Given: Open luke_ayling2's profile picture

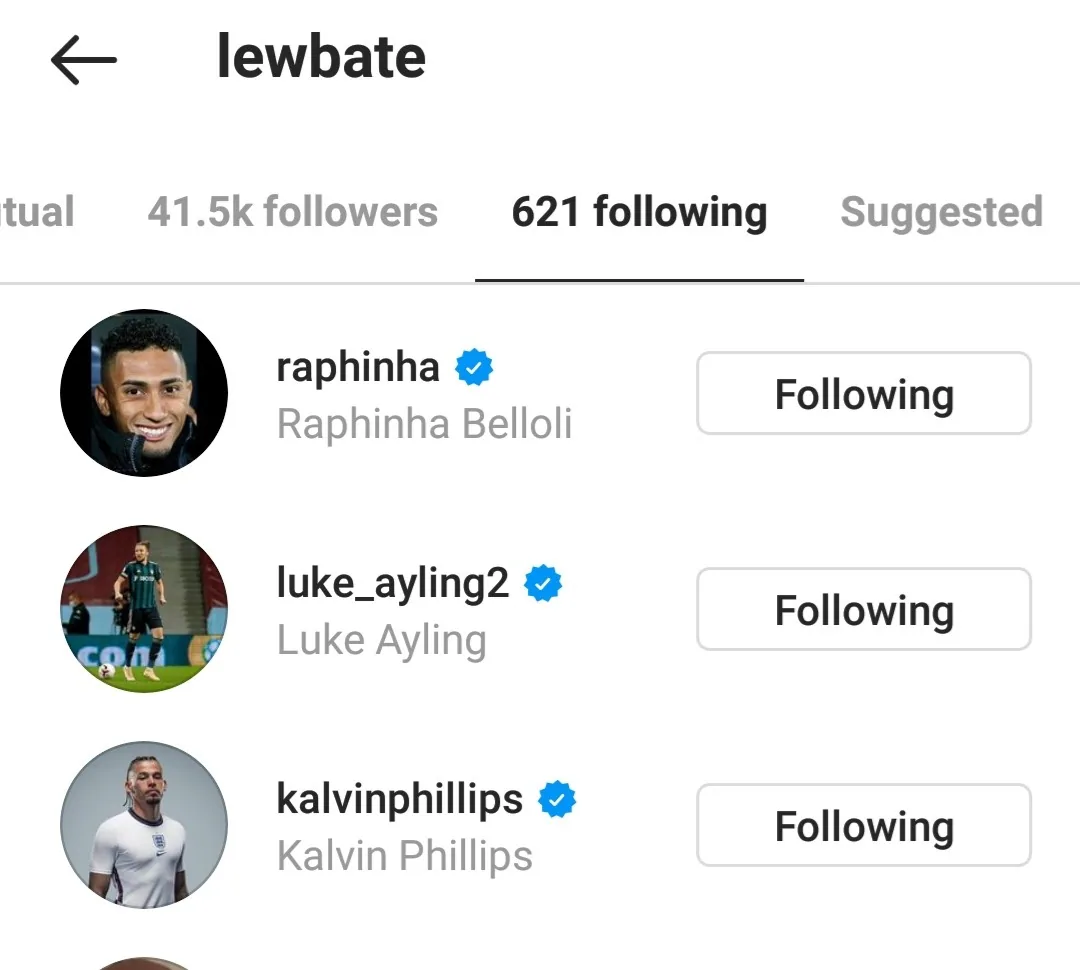Looking at the screenshot, I should [x=144, y=609].
